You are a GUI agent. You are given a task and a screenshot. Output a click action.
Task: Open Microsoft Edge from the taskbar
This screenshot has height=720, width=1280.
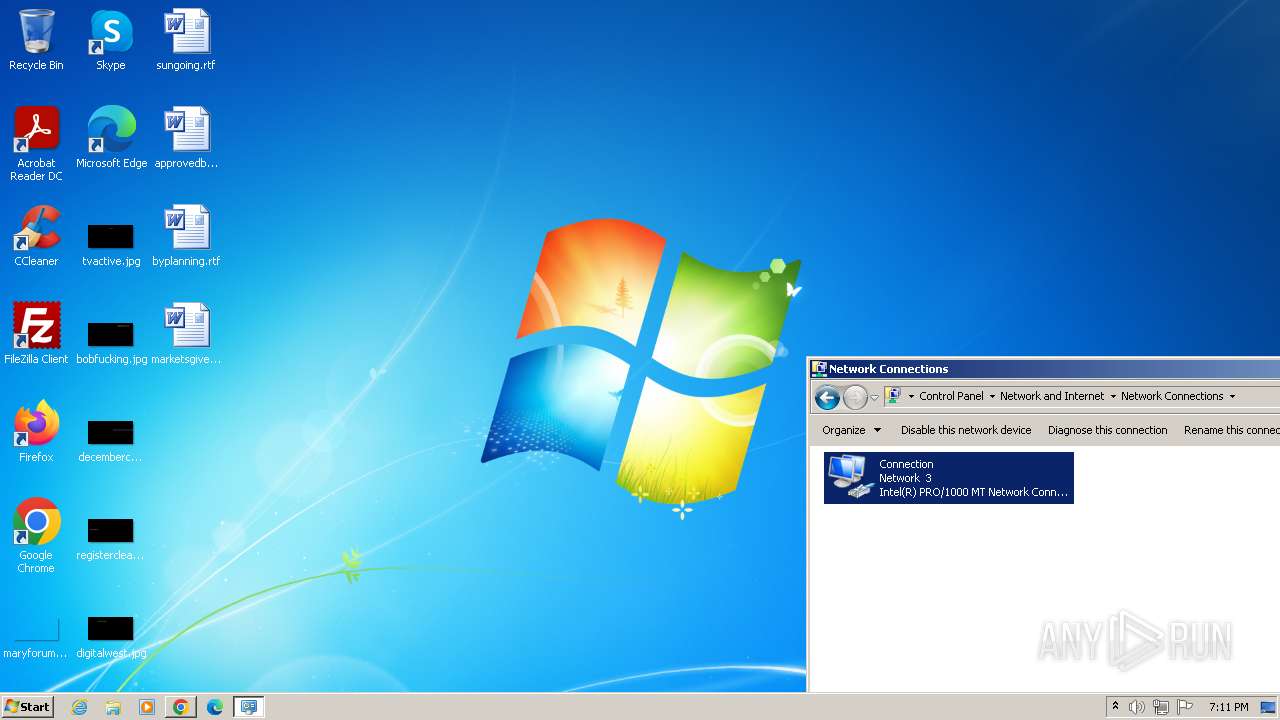[x=214, y=707]
